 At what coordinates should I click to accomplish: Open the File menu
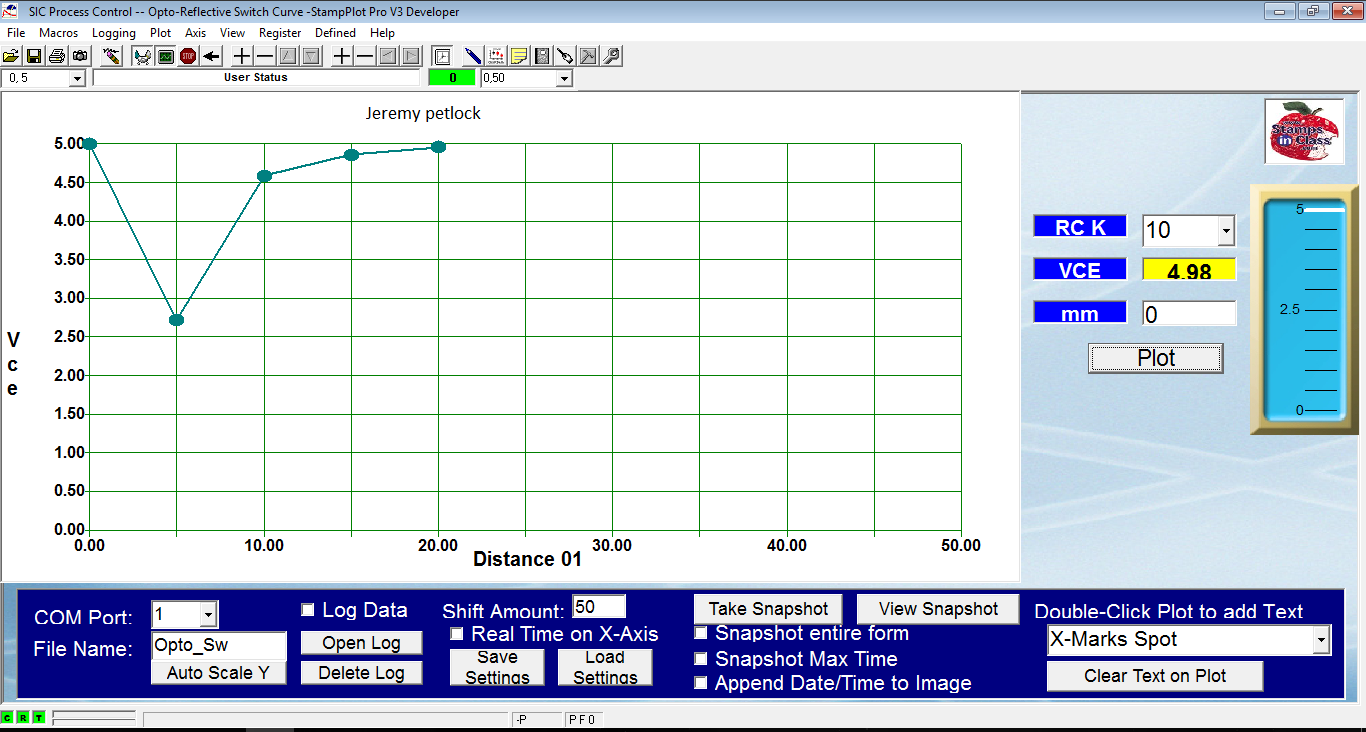[16, 33]
